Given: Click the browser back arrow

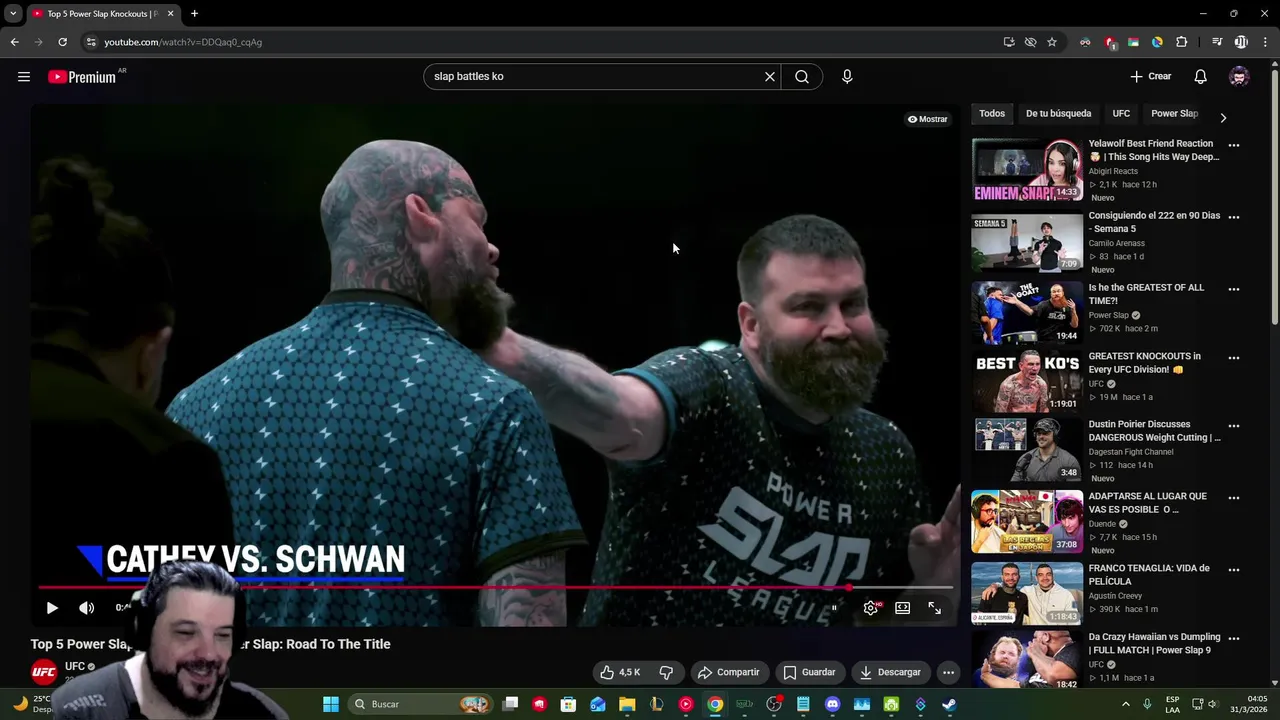Looking at the screenshot, I should pos(14,42).
